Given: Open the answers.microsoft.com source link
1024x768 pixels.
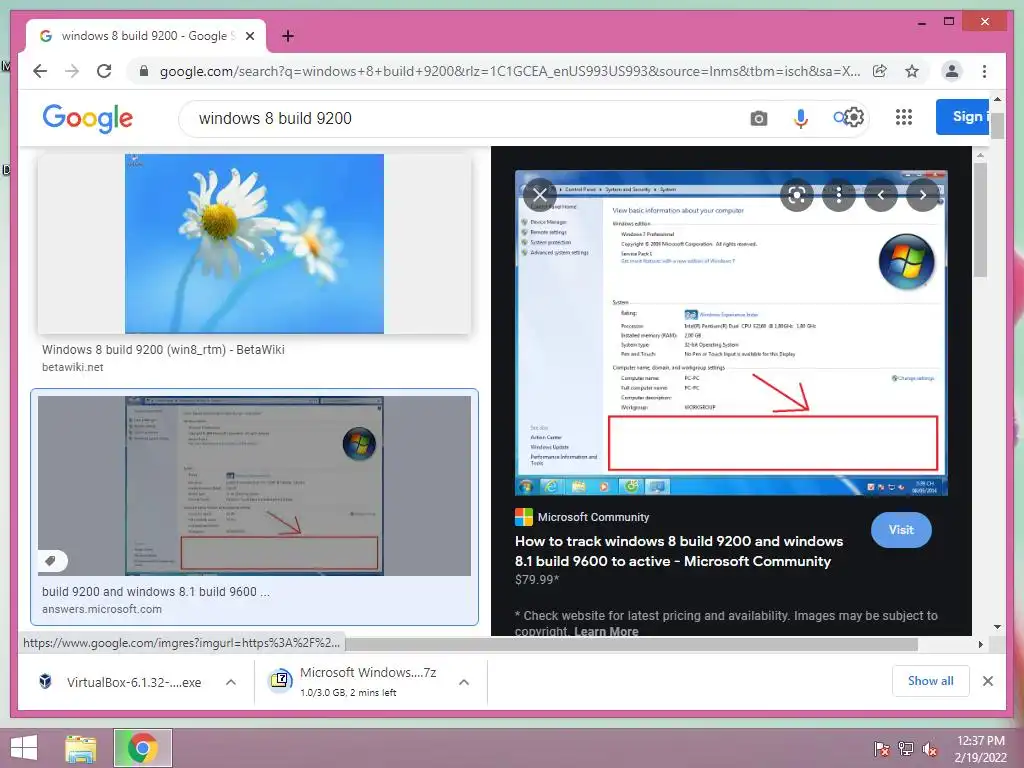Looking at the screenshot, I should pyautogui.click(x=102, y=609).
